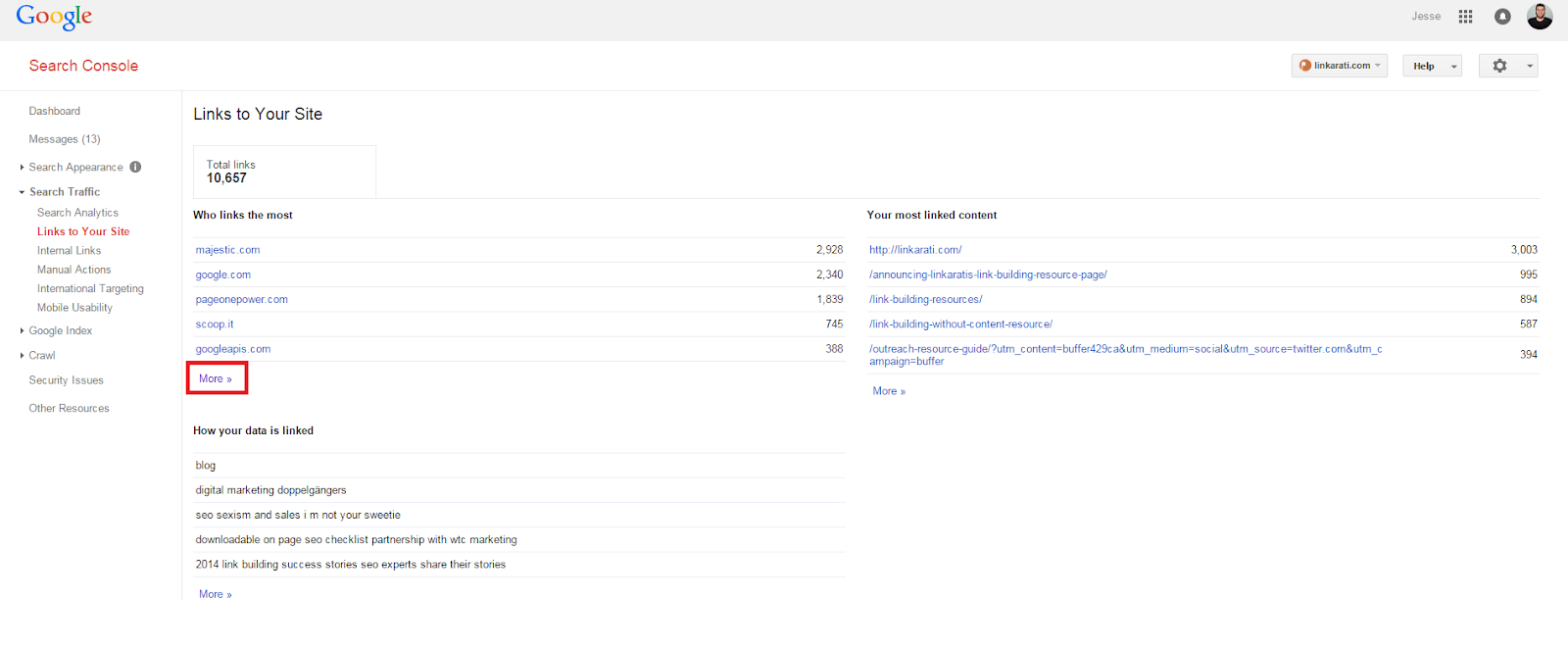Collapse the Search Traffic section arrow
The height and width of the screenshot is (649, 1568).
[x=22, y=192]
